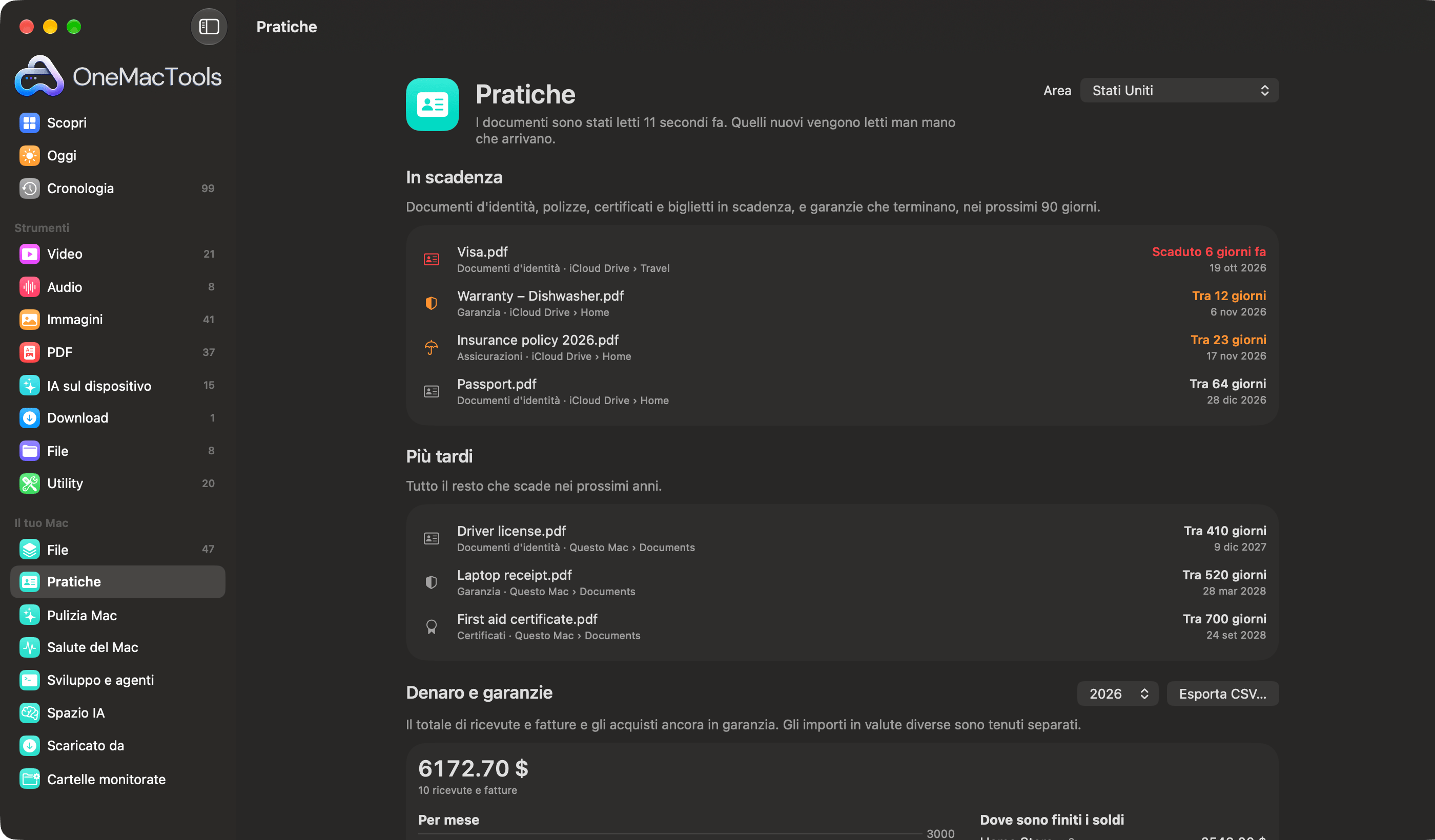
Task: Open Driver license.pdf entry
Action: (x=842, y=538)
